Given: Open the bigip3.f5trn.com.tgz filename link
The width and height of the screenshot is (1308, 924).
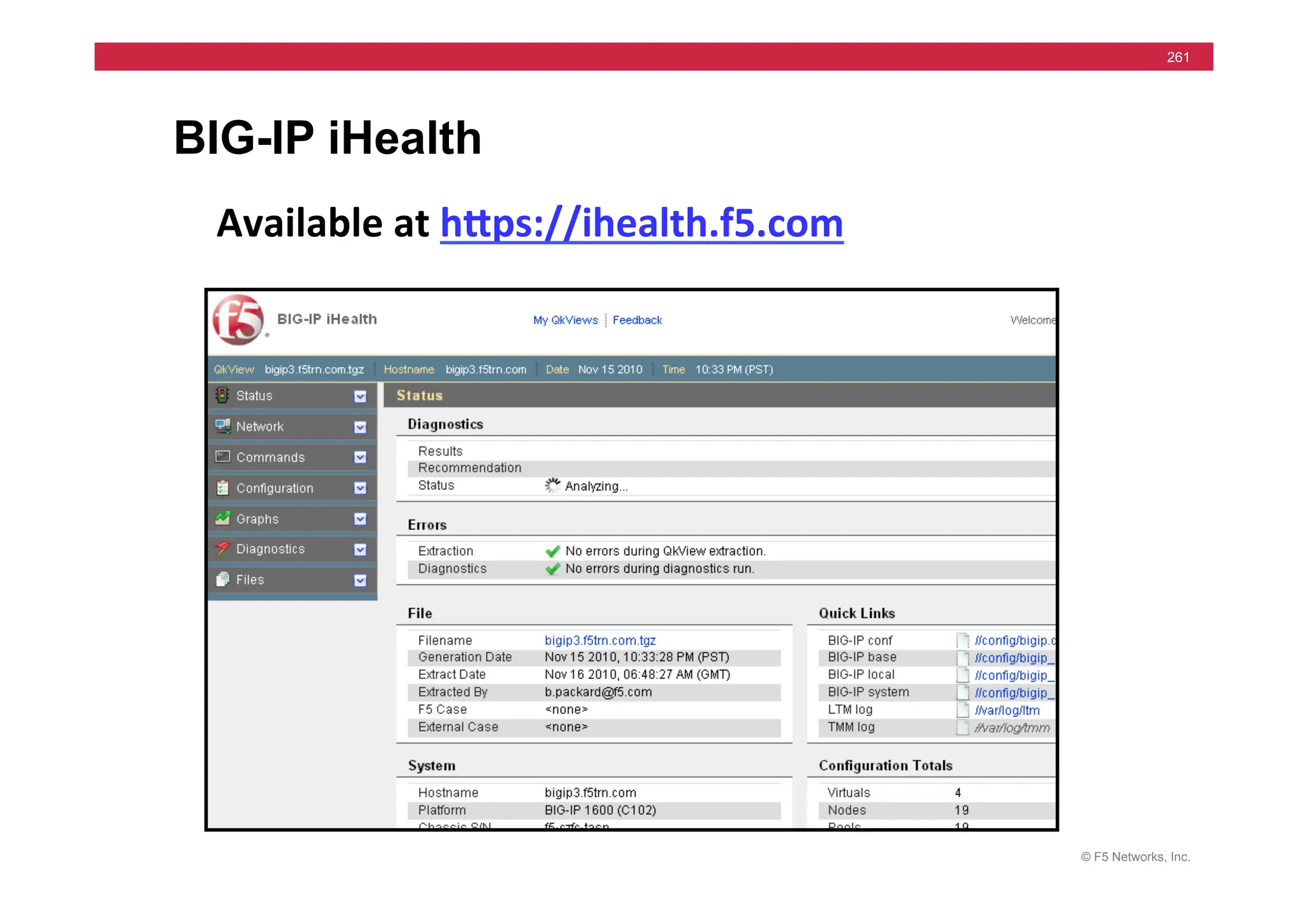Looking at the screenshot, I should tap(600, 640).
